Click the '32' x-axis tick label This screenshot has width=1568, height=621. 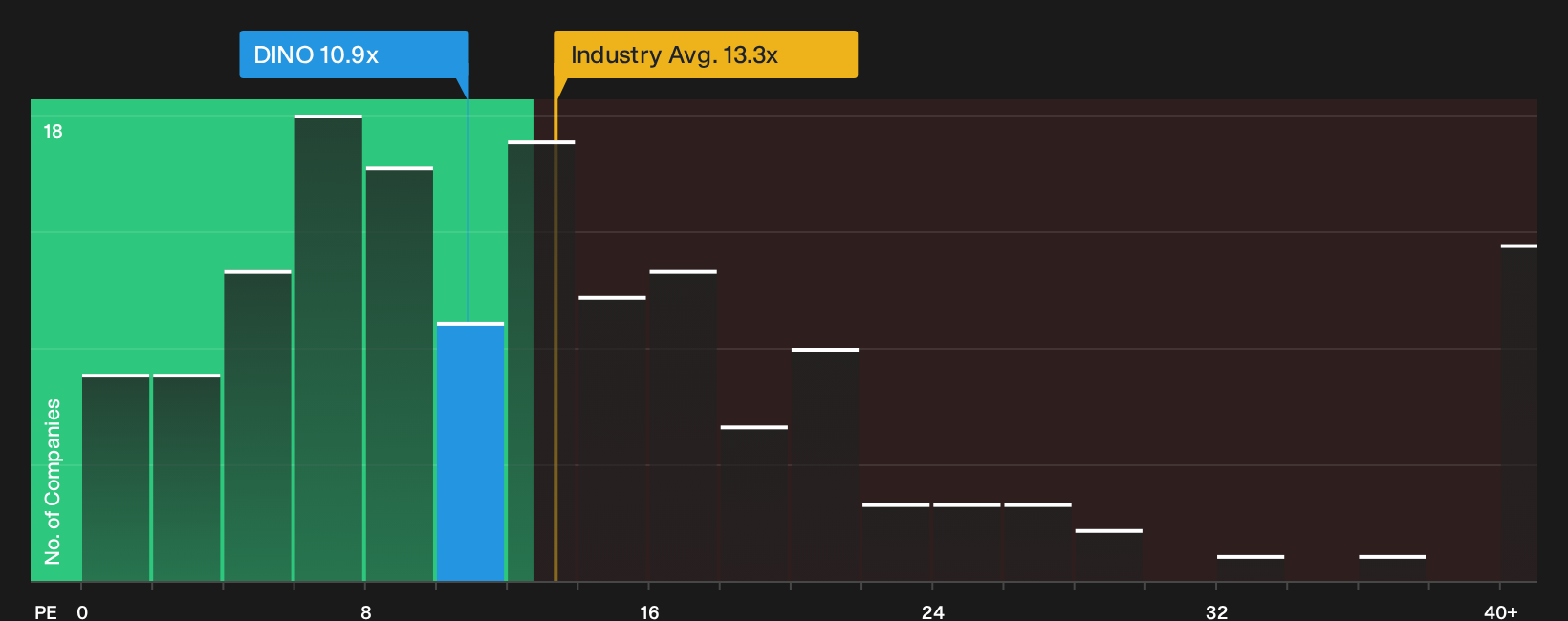pyautogui.click(x=1216, y=612)
